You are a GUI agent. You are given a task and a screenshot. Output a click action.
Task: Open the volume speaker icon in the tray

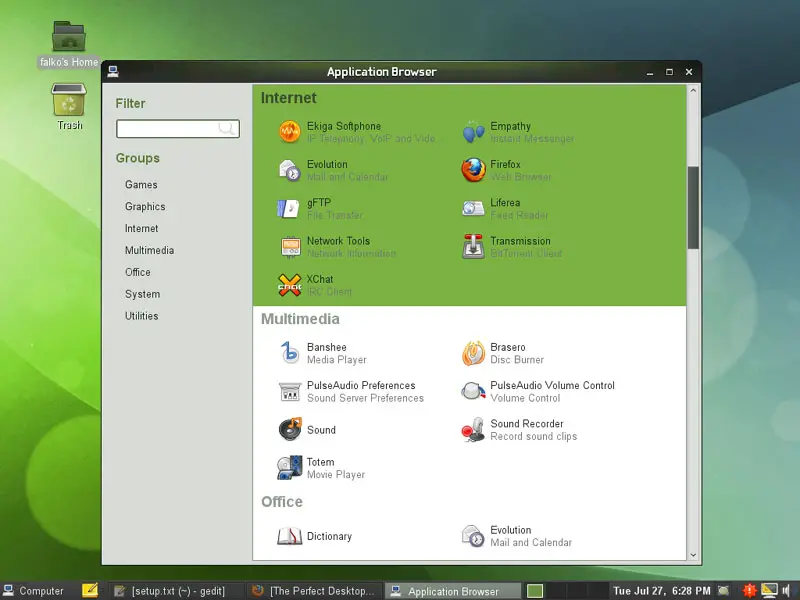pos(786,590)
